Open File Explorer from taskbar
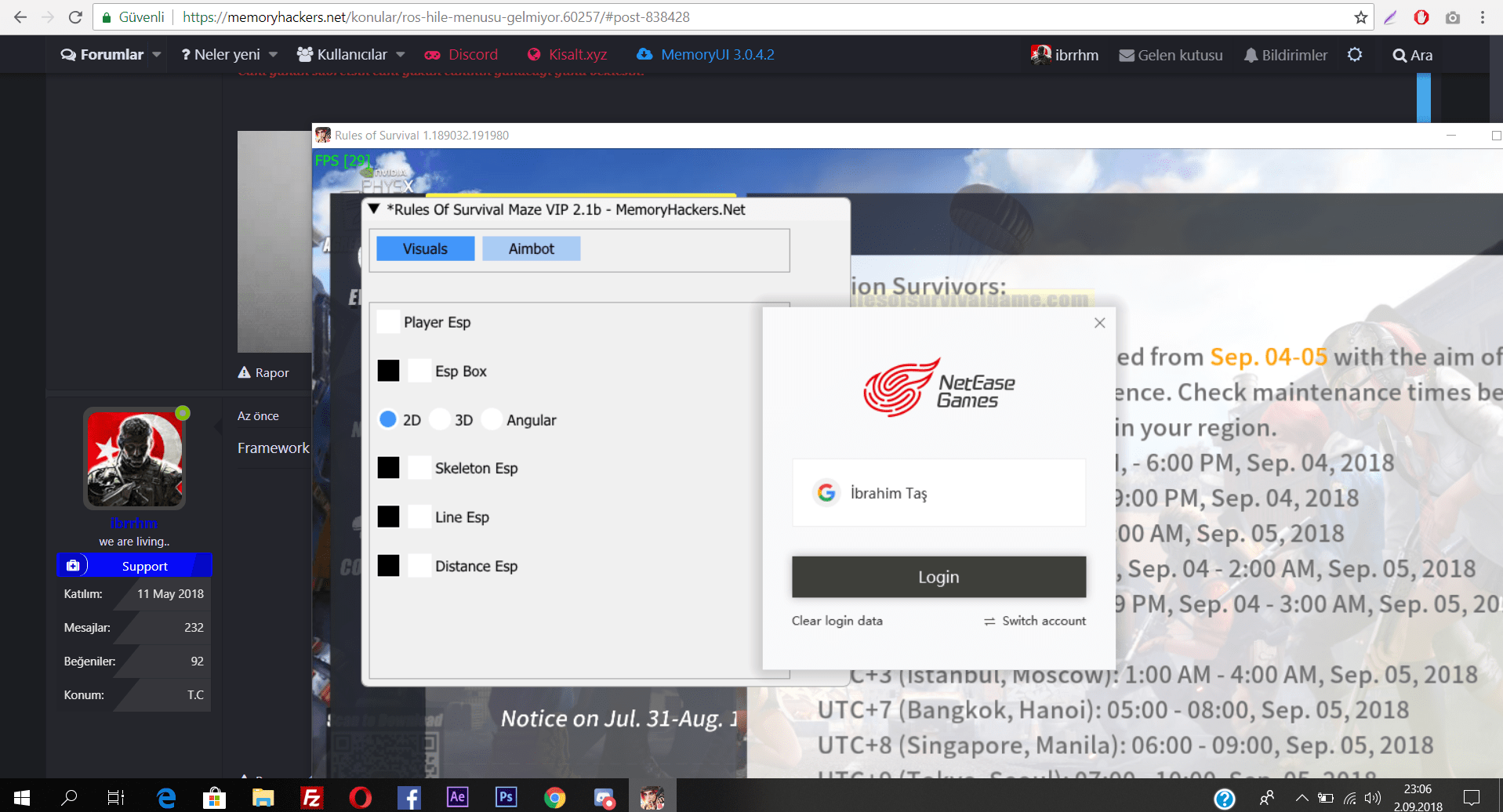Image resolution: width=1503 pixels, height=812 pixels. point(263,798)
